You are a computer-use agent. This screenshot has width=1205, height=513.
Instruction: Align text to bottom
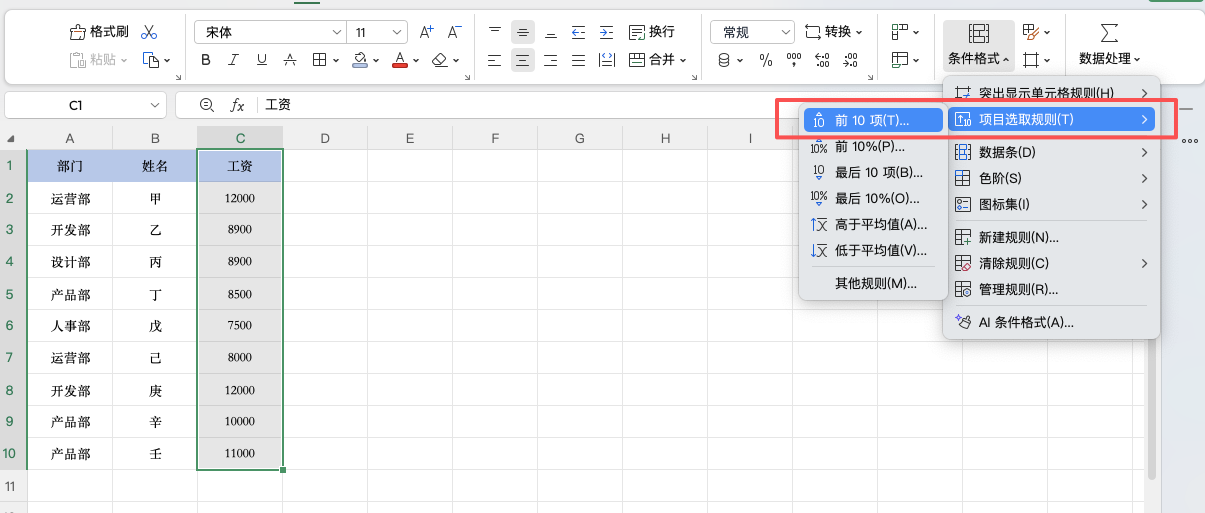click(x=550, y=32)
